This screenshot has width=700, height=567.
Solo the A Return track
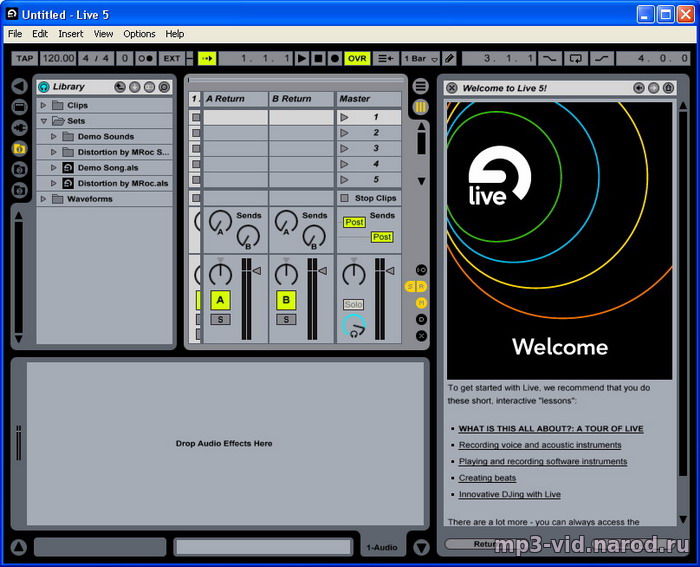coord(220,320)
